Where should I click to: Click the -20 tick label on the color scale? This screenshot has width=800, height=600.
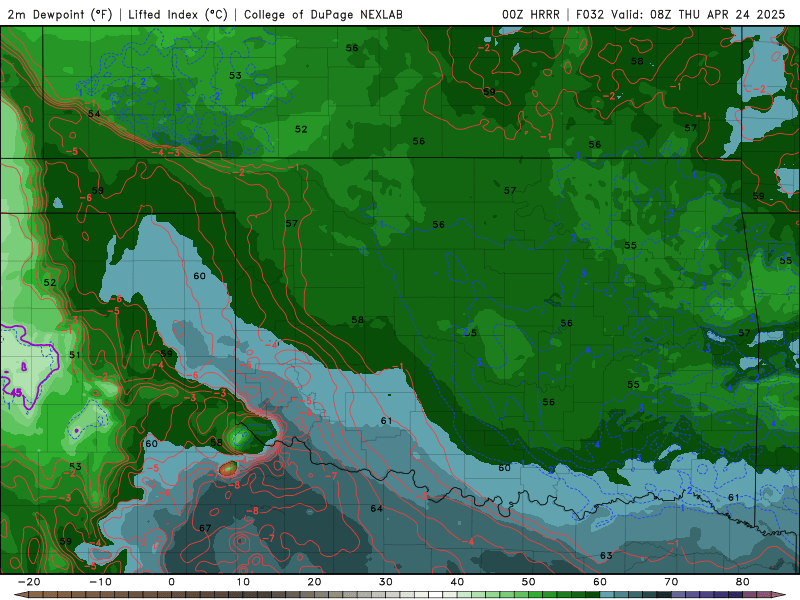click(29, 582)
